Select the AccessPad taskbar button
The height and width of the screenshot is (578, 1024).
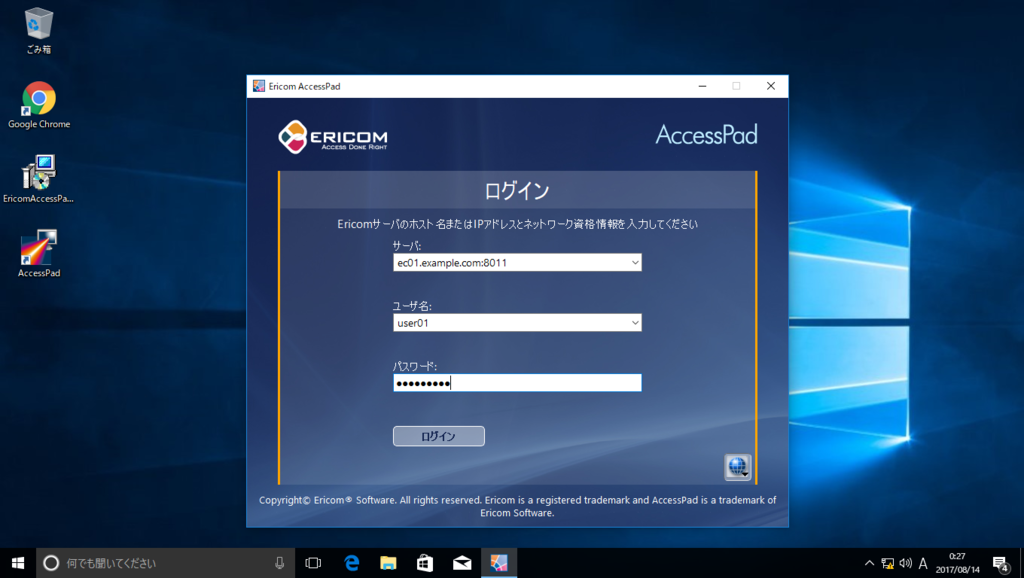point(499,563)
